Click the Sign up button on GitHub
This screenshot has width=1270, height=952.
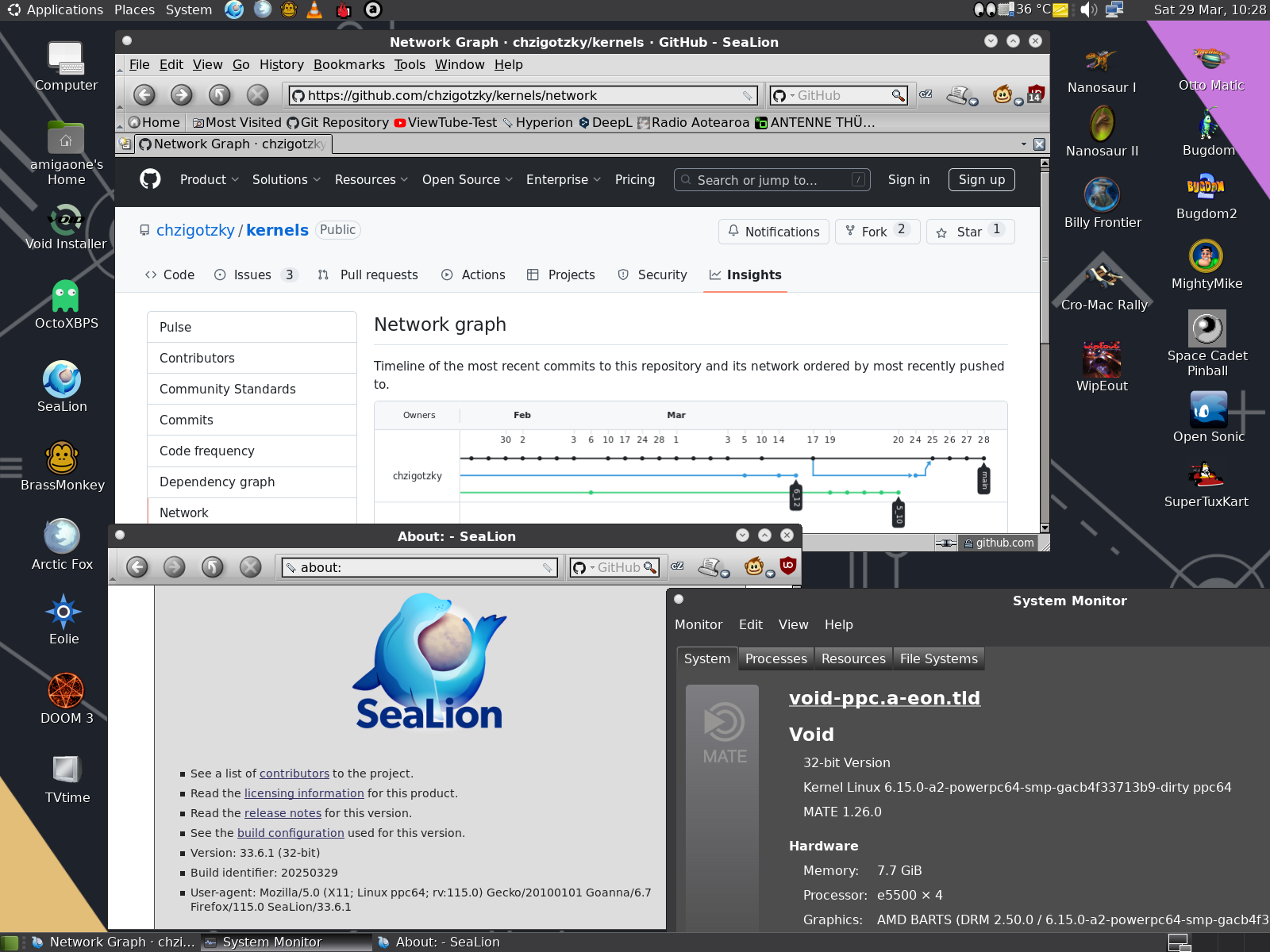982,180
